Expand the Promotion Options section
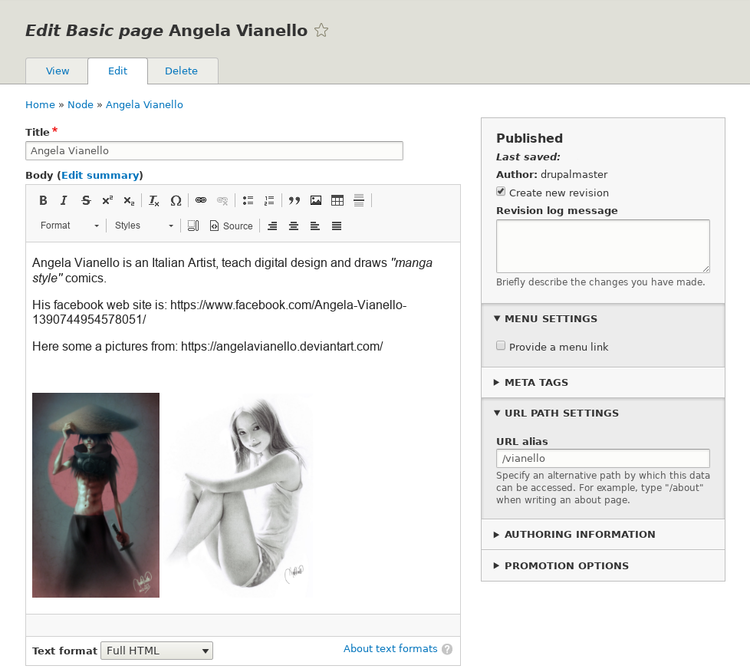This screenshot has height=669, width=750. (566, 565)
